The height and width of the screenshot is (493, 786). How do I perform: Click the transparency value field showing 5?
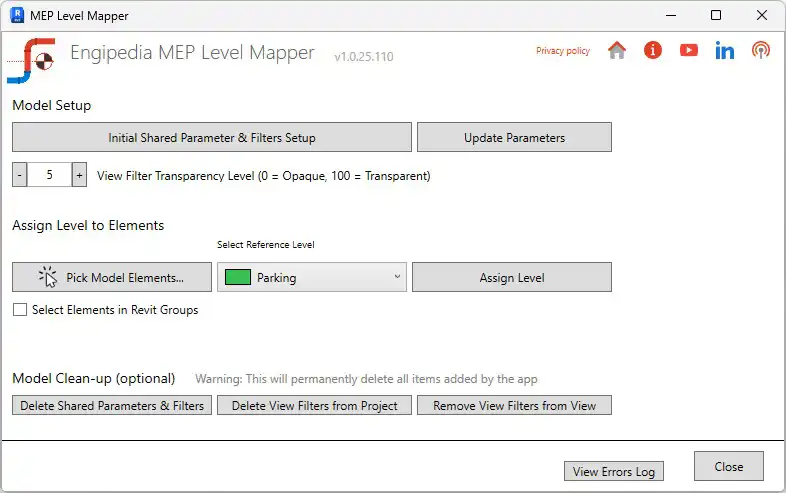coord(49,175)
